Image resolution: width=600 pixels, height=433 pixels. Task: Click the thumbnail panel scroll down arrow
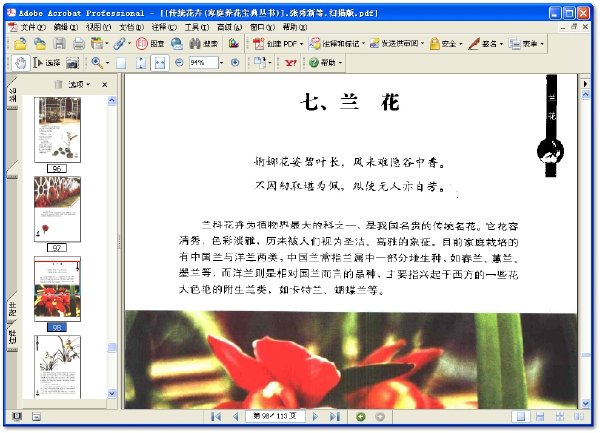click(112, 393)
